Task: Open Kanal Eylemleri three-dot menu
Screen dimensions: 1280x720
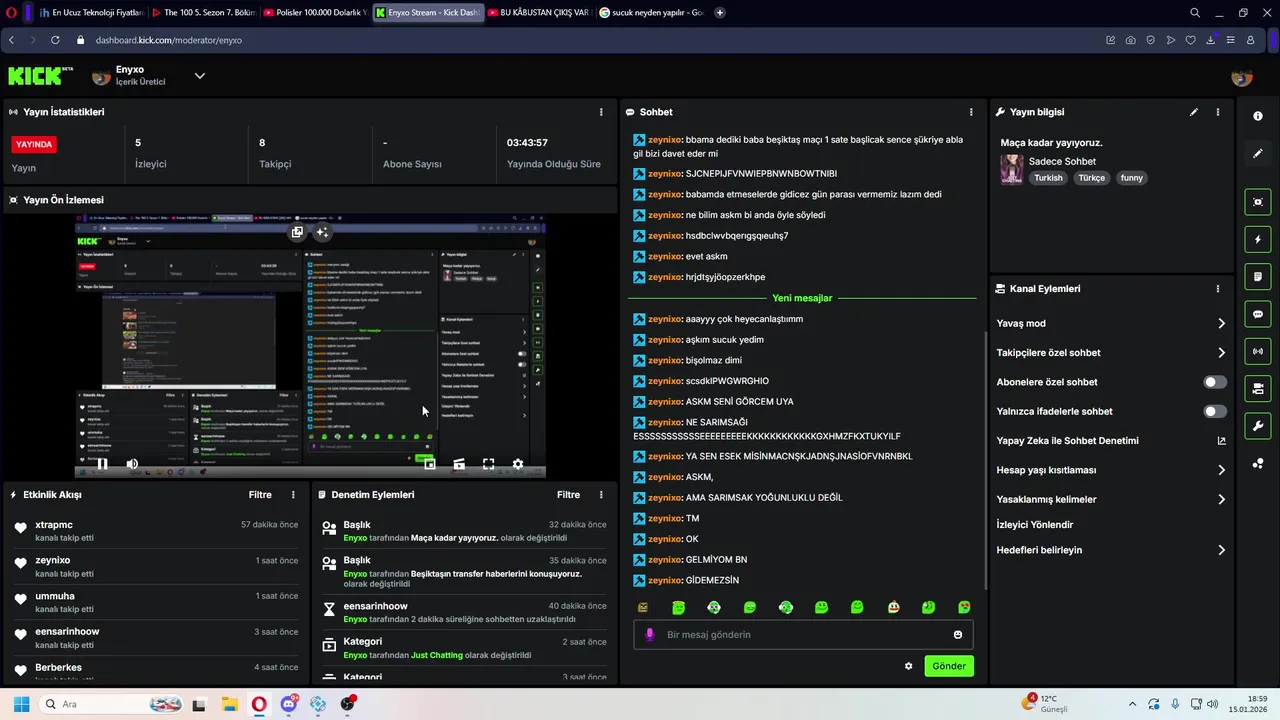Action: coord(1218,289)
